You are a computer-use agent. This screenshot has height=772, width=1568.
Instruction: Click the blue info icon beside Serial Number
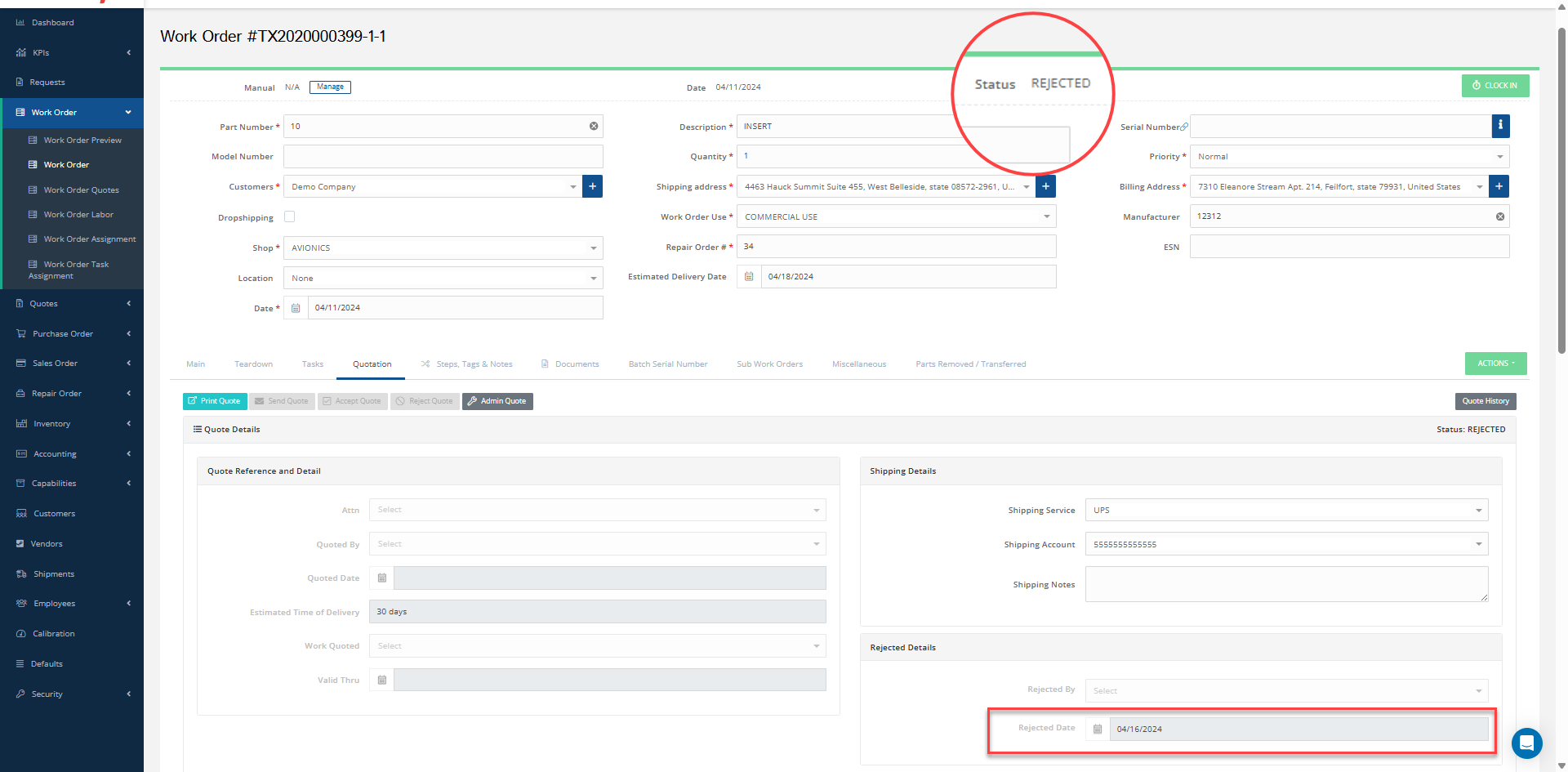tap(1500, 126)
